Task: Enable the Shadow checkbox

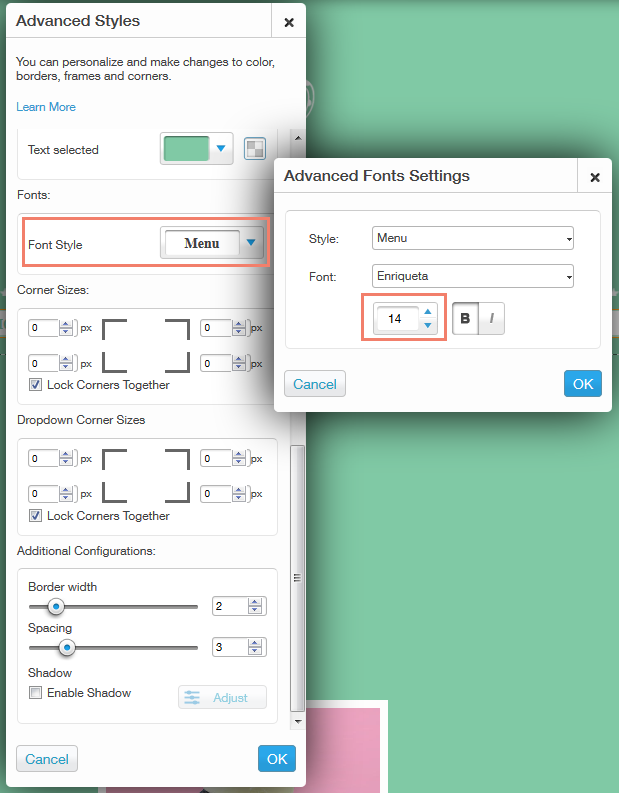Action: [35, 693]
